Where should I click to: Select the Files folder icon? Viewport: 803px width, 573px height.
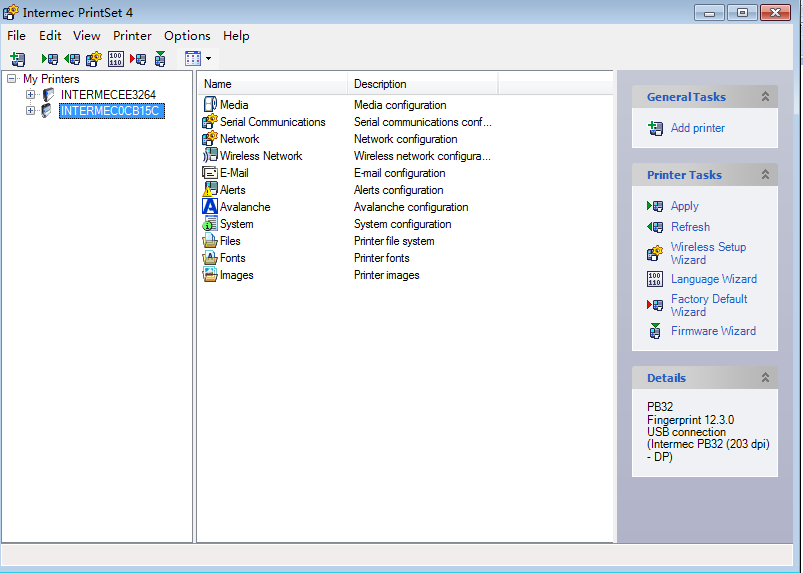click(x=210, y=240)
